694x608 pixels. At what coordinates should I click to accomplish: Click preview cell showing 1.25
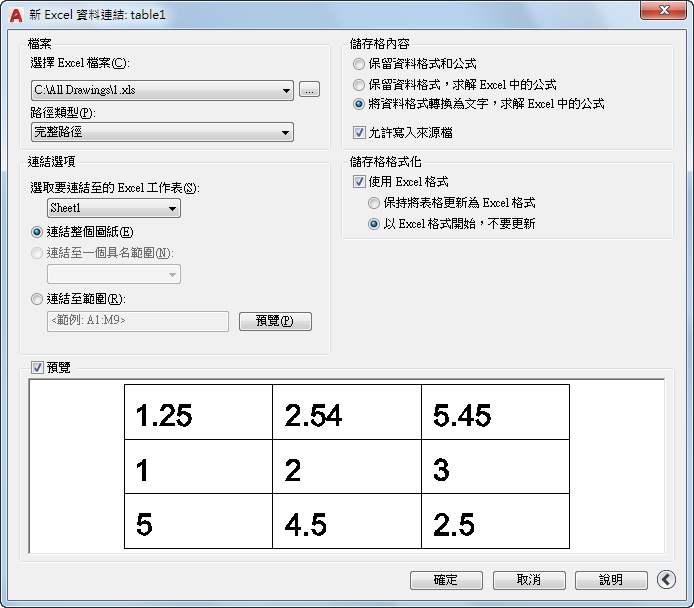click(x=198, y=412)
